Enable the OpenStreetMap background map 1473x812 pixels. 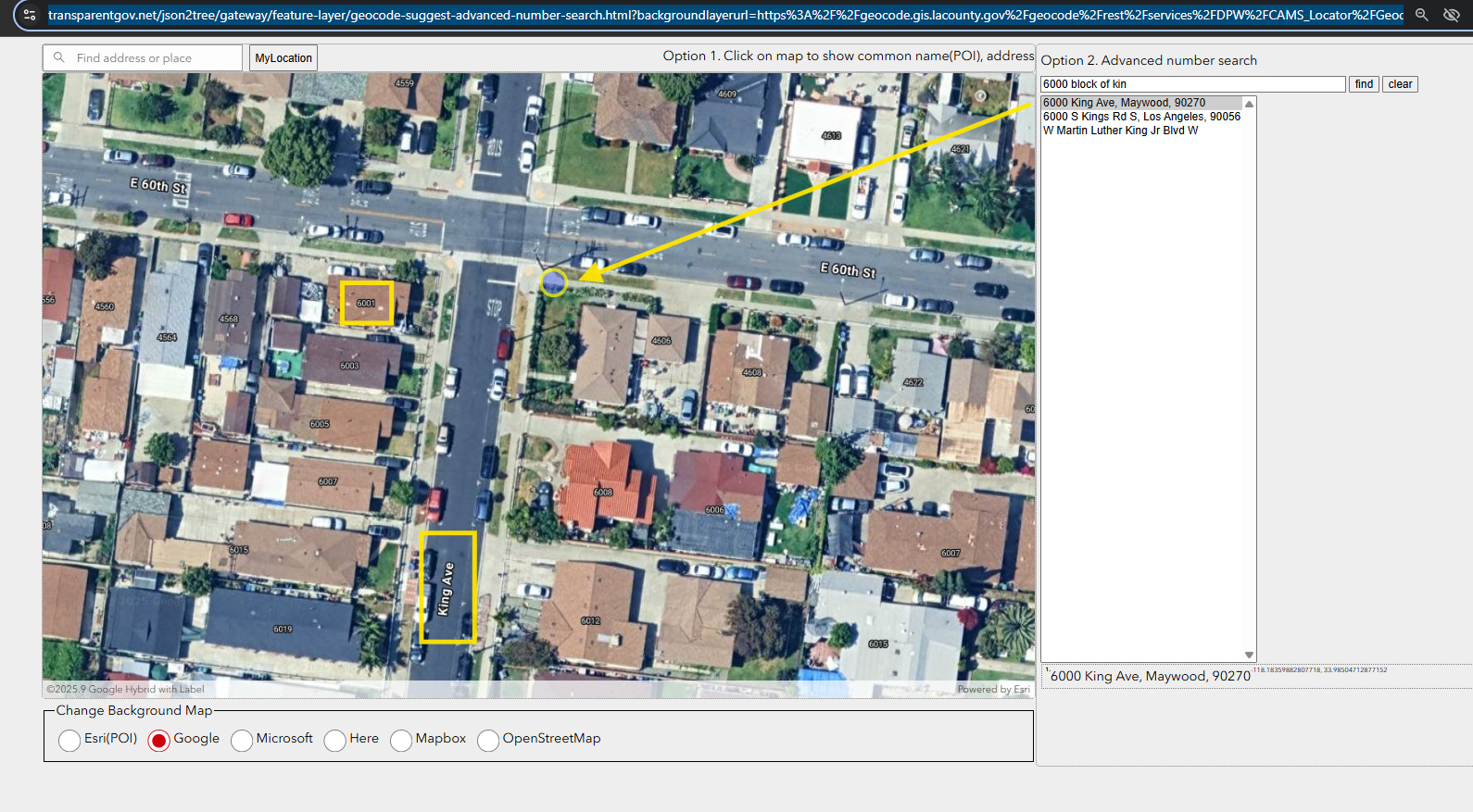(x=488, y=740)
